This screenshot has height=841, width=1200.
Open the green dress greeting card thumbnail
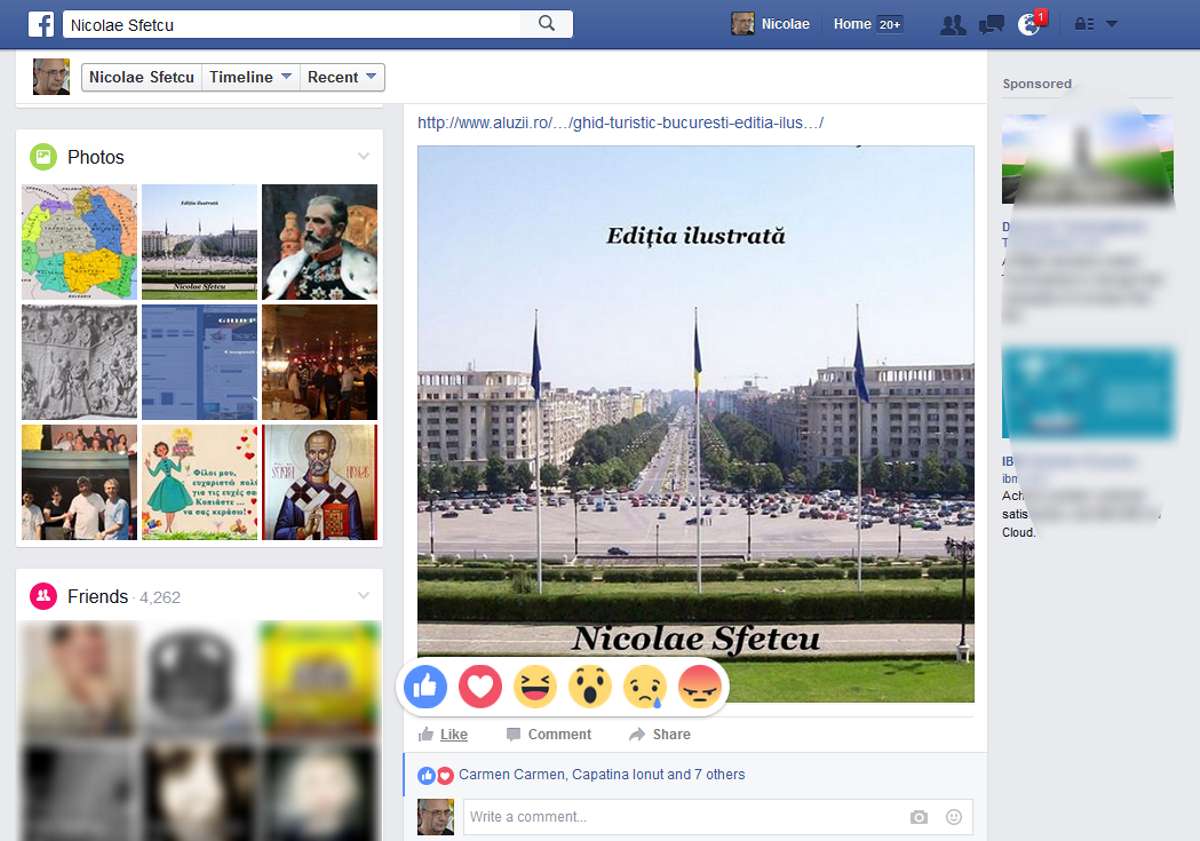pos(199,482)
